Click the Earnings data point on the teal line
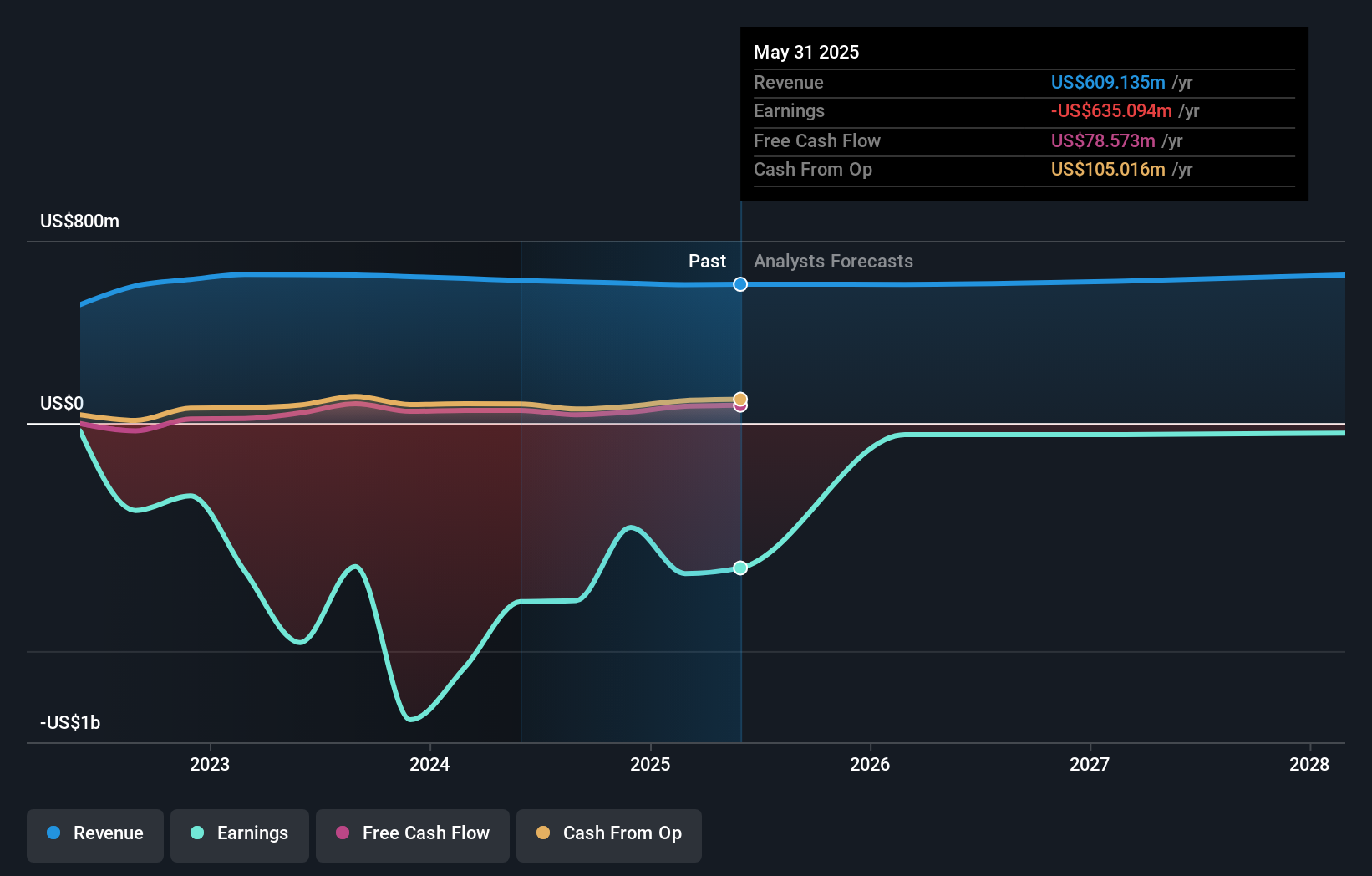This screenshot has height=876, width=1372. tap(740, 568)
